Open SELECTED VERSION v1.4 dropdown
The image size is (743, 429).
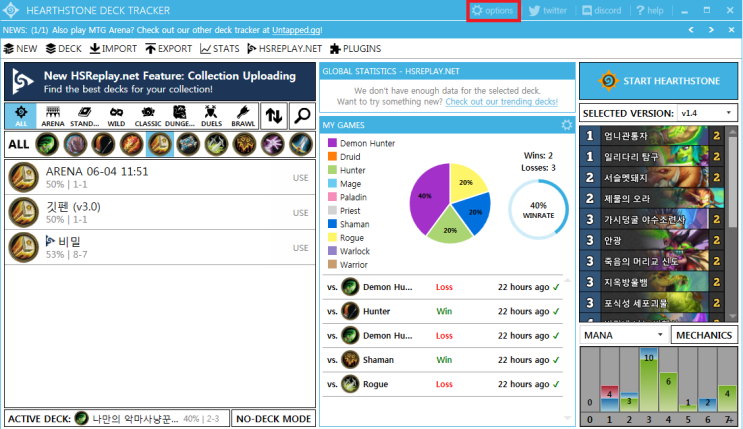click(707, 113)
